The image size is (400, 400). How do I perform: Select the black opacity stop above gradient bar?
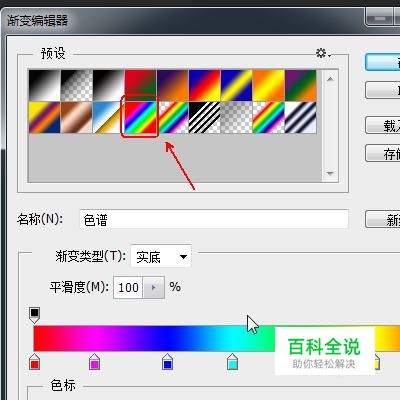click(x=34, y=315)
